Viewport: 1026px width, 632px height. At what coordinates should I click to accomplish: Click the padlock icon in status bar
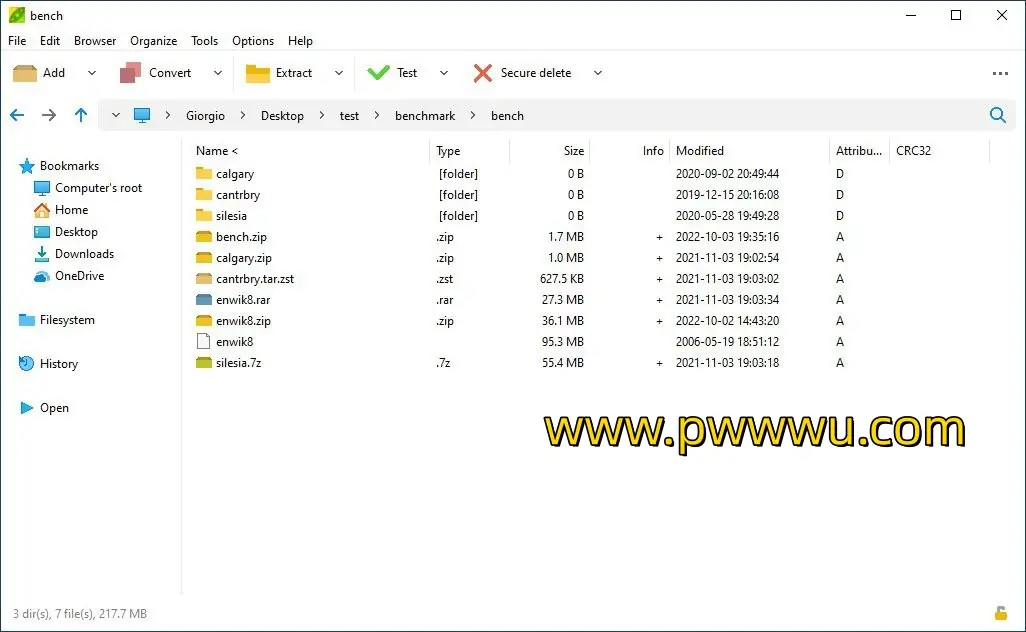(1000, 613)
